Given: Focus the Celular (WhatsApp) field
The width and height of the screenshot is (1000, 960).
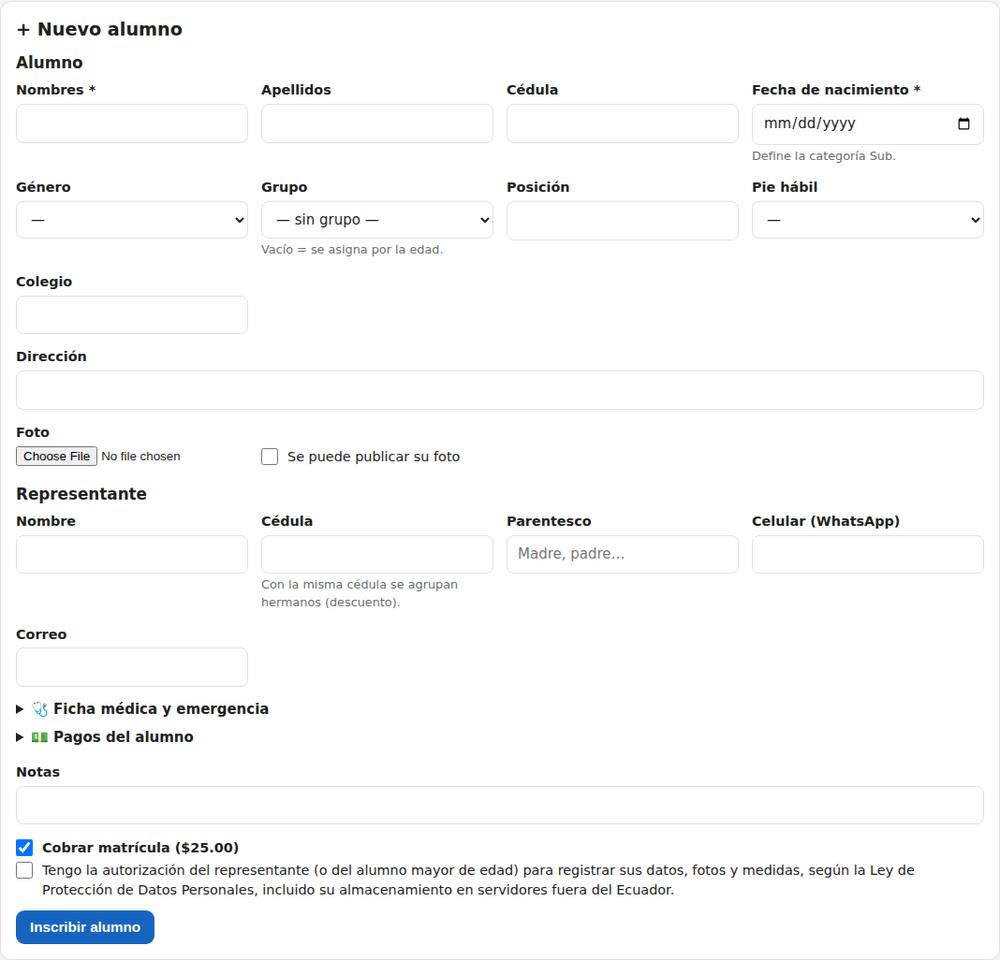Looking at the screenshot, I should pos(867,554).
